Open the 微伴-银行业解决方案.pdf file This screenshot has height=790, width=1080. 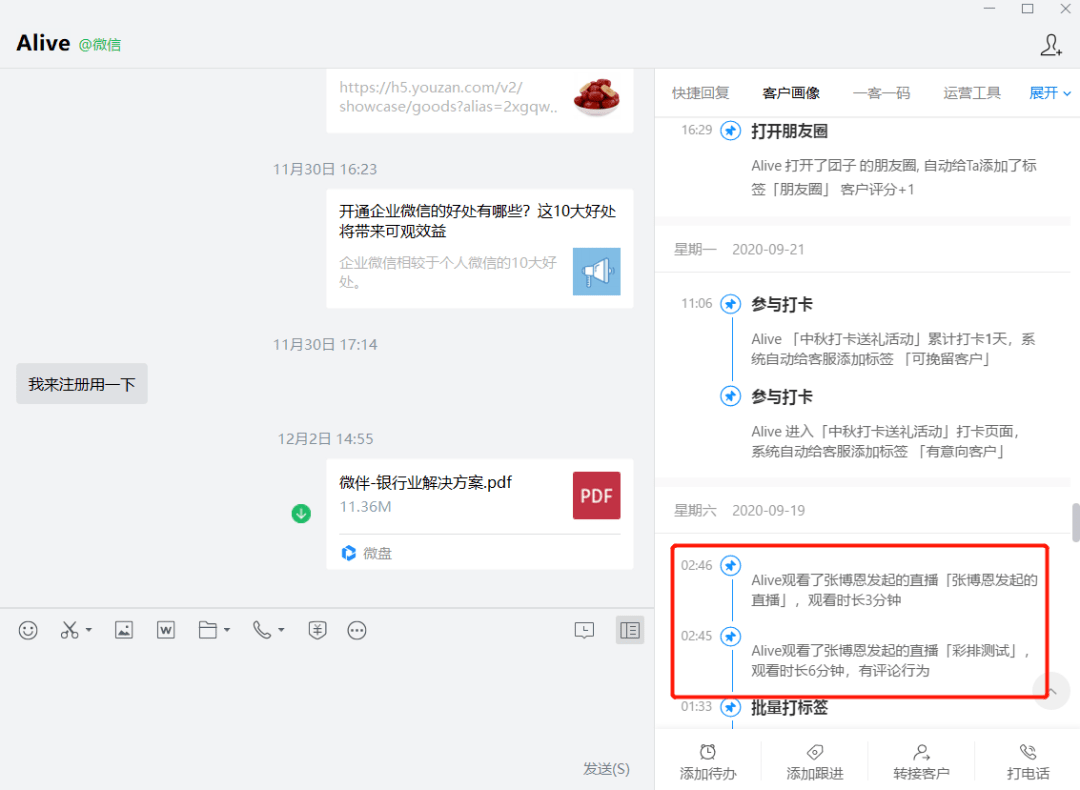tap(479, 514)
